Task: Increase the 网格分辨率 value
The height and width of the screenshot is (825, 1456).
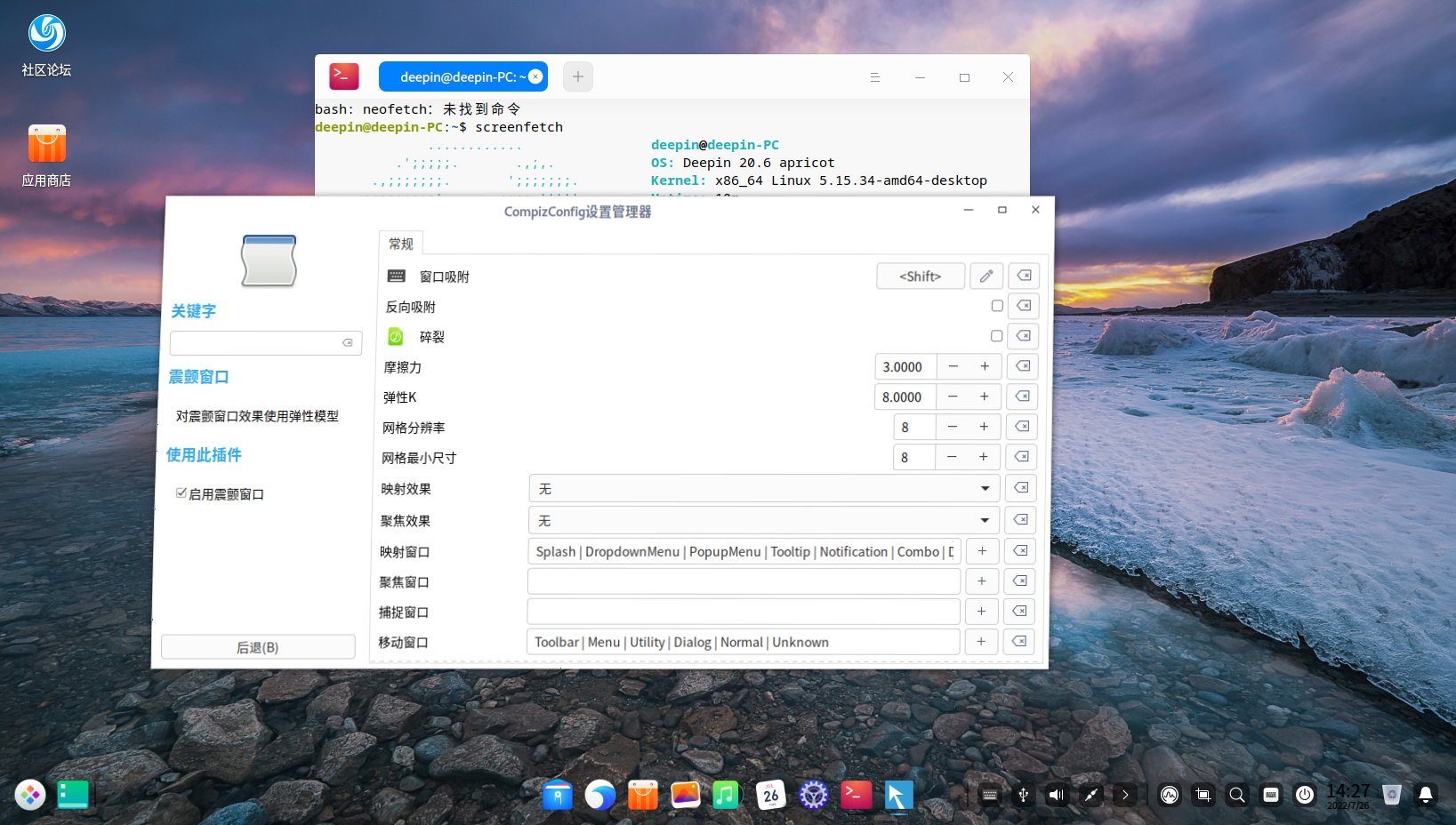Action: (x=984, y=427)
